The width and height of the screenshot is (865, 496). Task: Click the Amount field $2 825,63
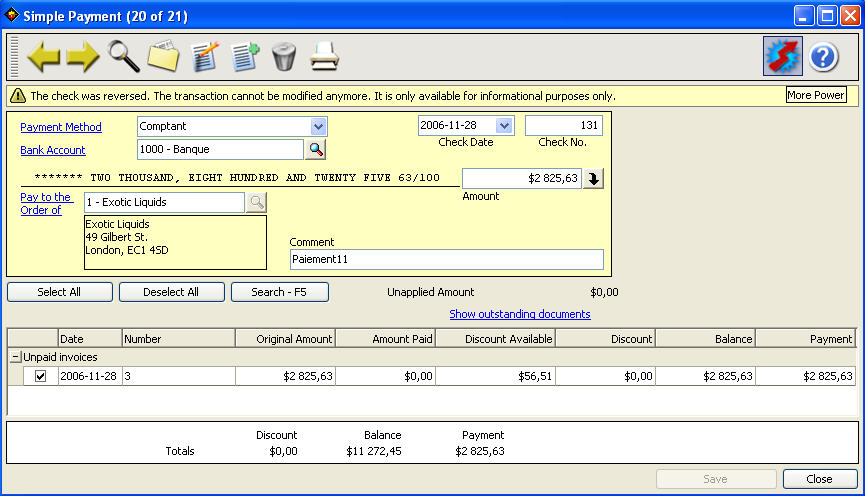(x=521, y=178)
